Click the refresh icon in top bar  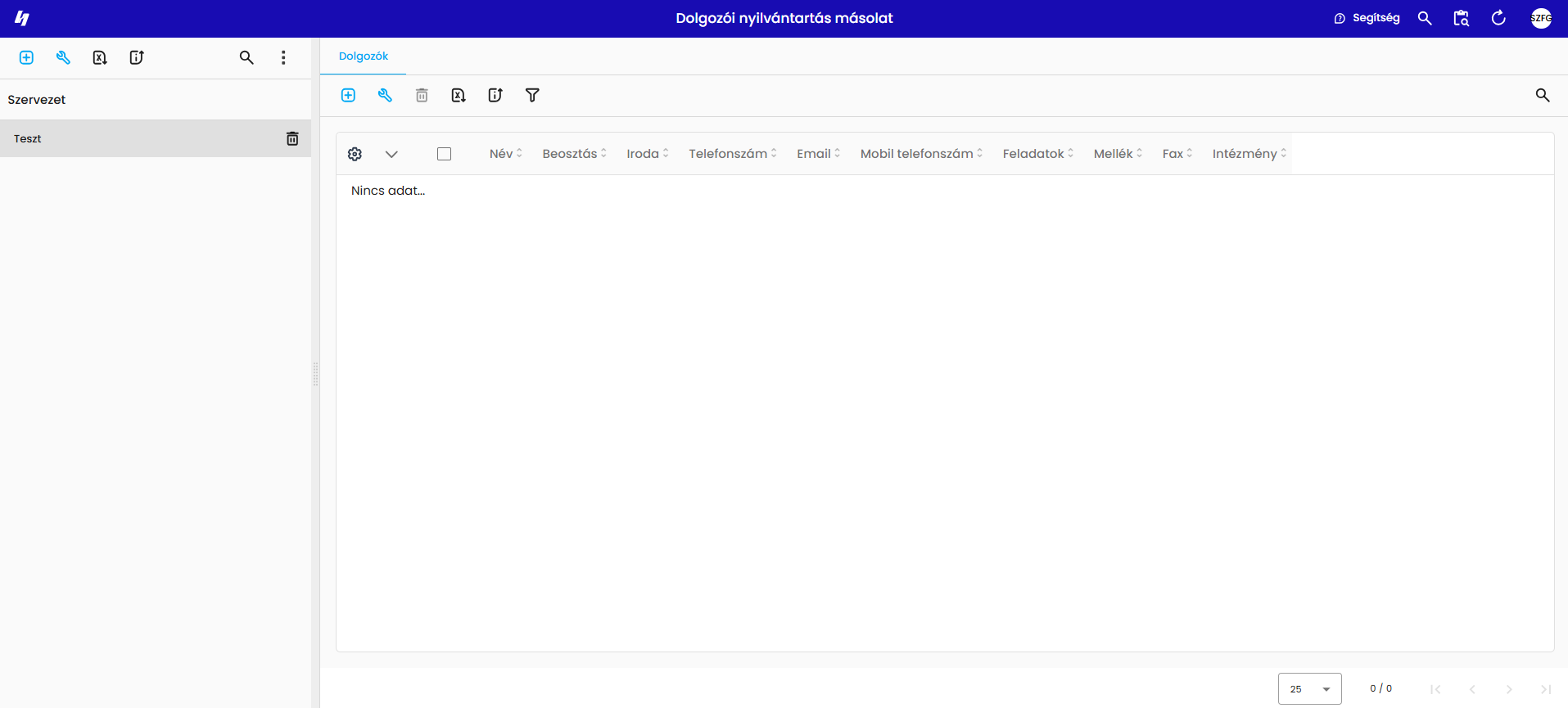1498,18
